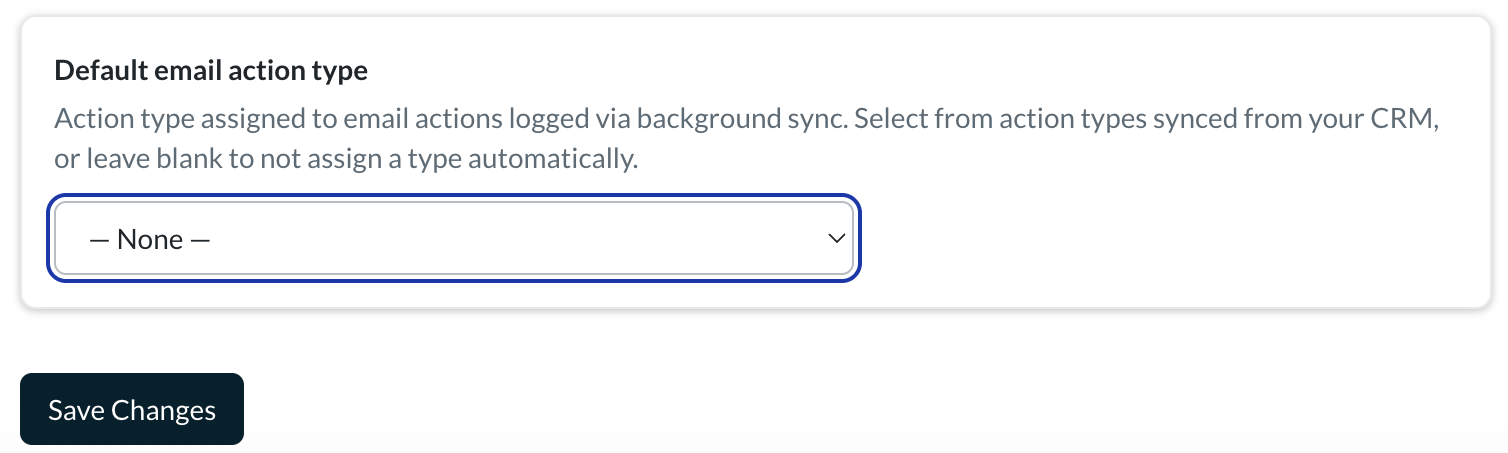1508x453 pixels.
Task: Click the 'Changes' word on the save button
Action: pos(163,410)
